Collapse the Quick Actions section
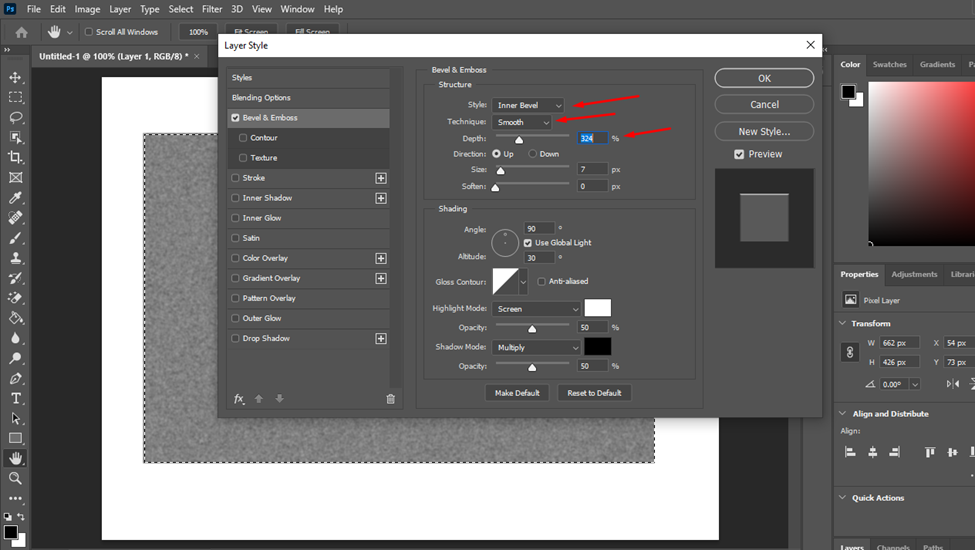Screen dimensions: 975x550 coord(843,497)
